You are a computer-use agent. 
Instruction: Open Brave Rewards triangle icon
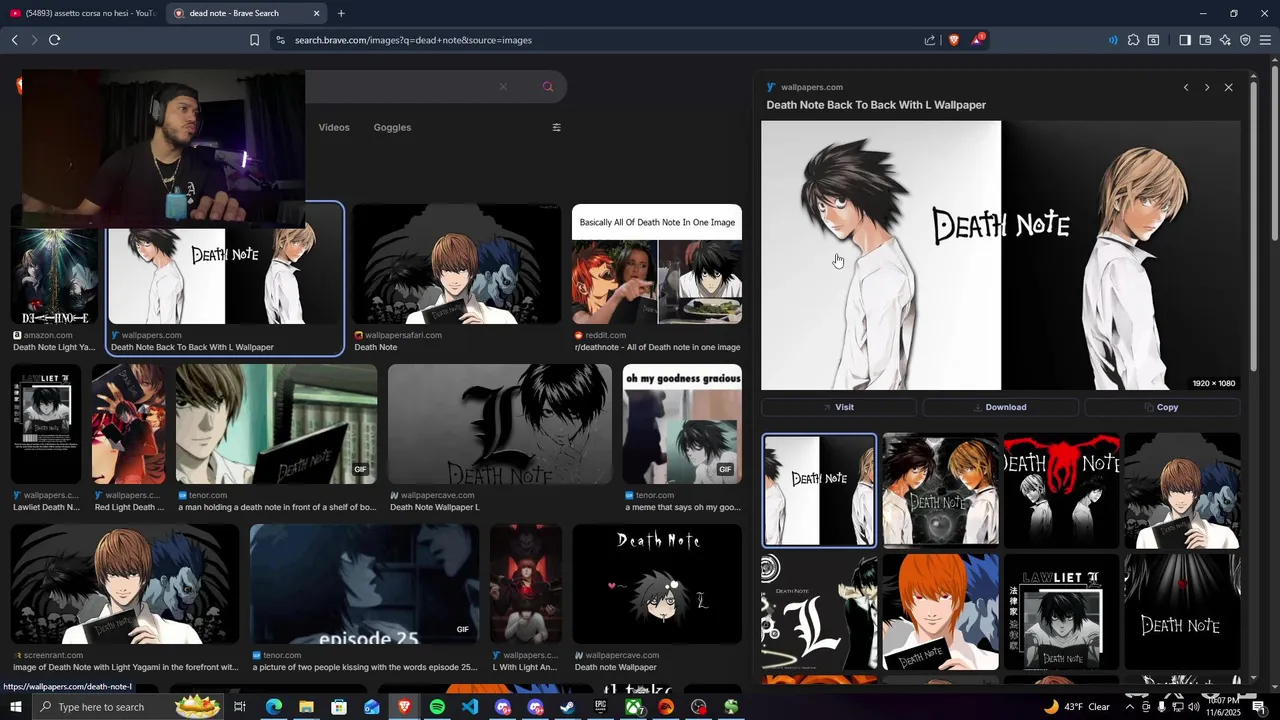pos(977,40)
